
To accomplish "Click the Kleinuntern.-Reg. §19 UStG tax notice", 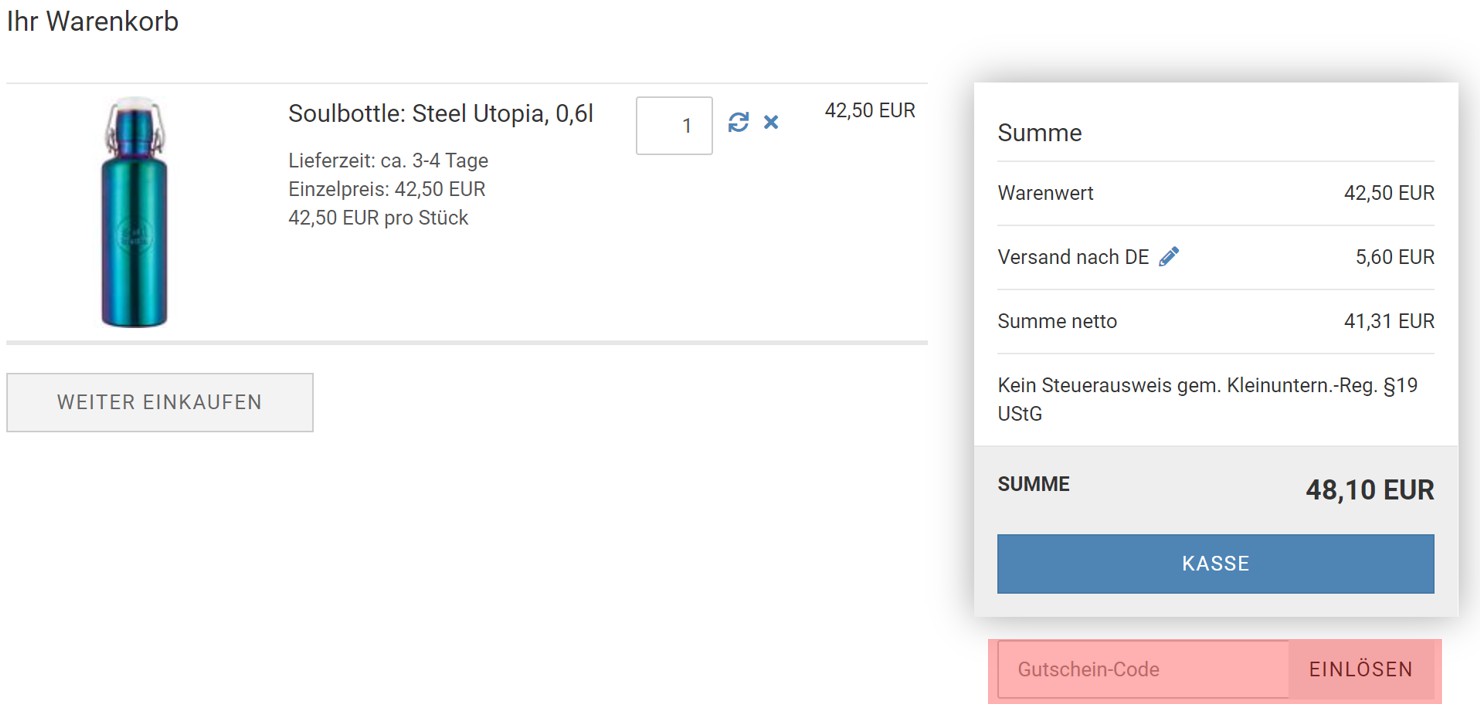I will tap(1208, 399).
